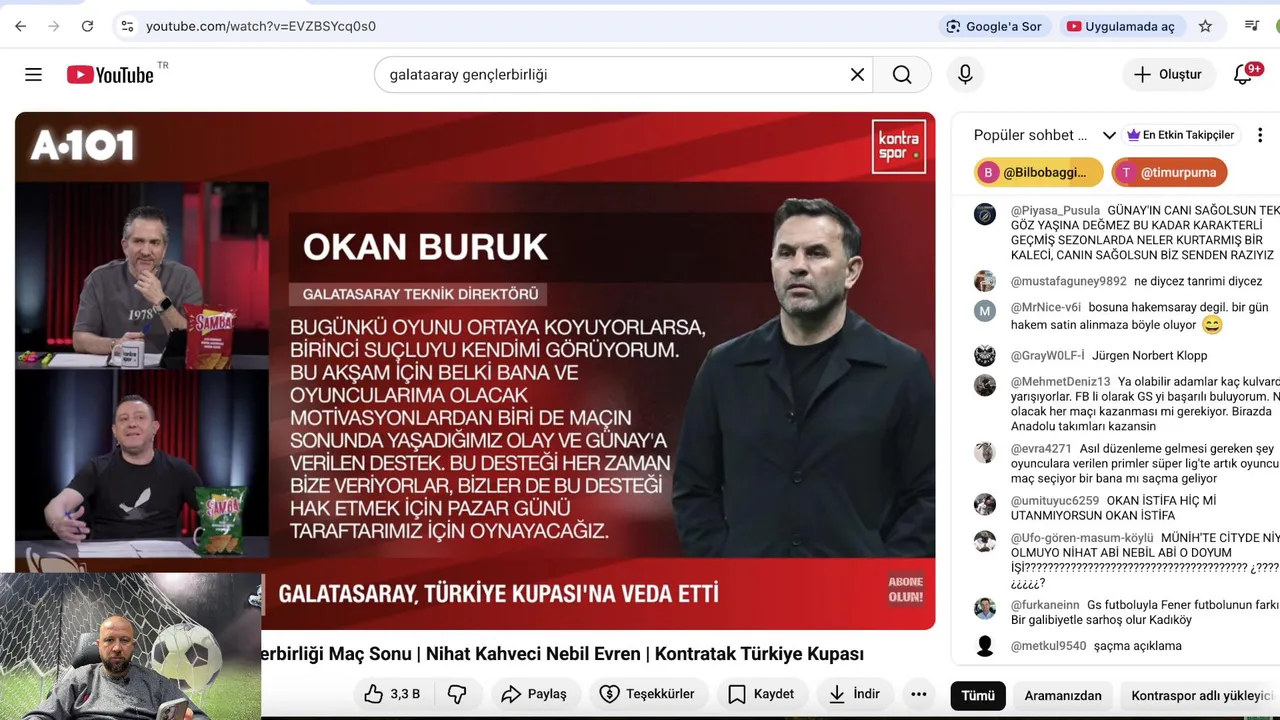Expand Popüler sohbet dropdown chevron
This screenshot has width=1280, height=720.
pyautogui.click(x=1109, y=135)
